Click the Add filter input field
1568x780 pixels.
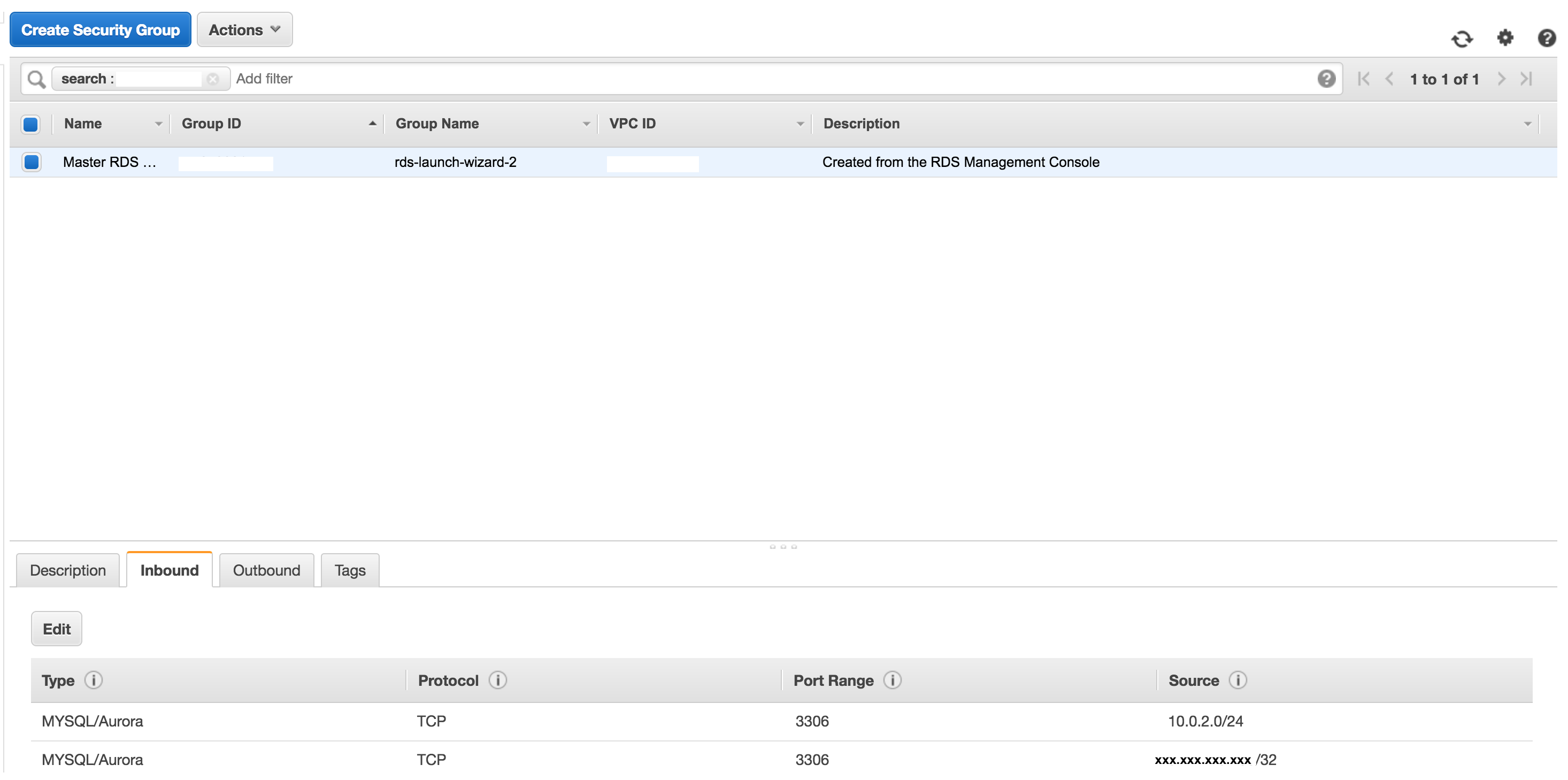[x=264, y=78]
